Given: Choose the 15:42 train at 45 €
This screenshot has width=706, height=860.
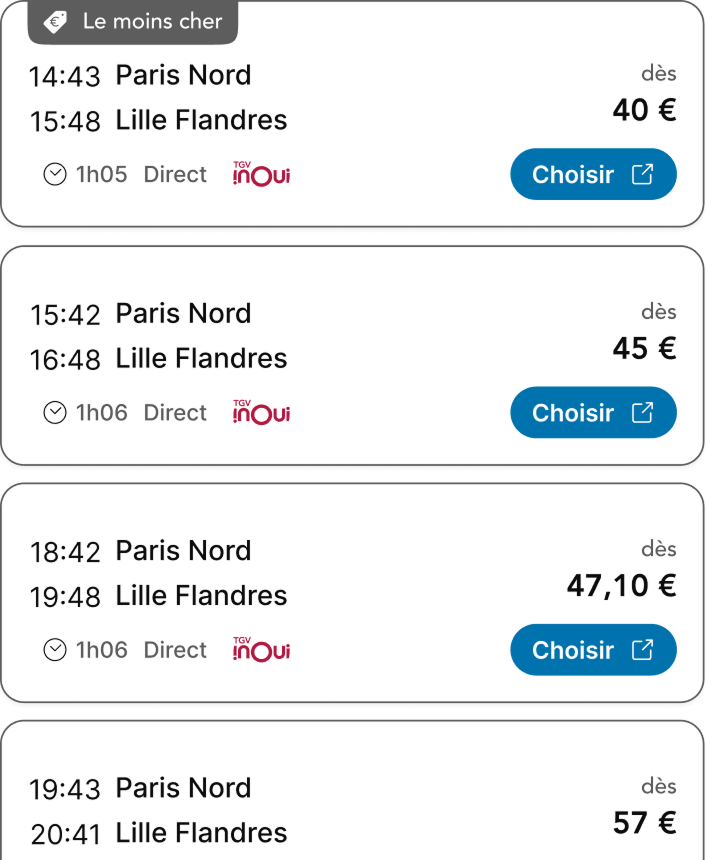Looking at the screenshot, I should click(x=593, y=413).
